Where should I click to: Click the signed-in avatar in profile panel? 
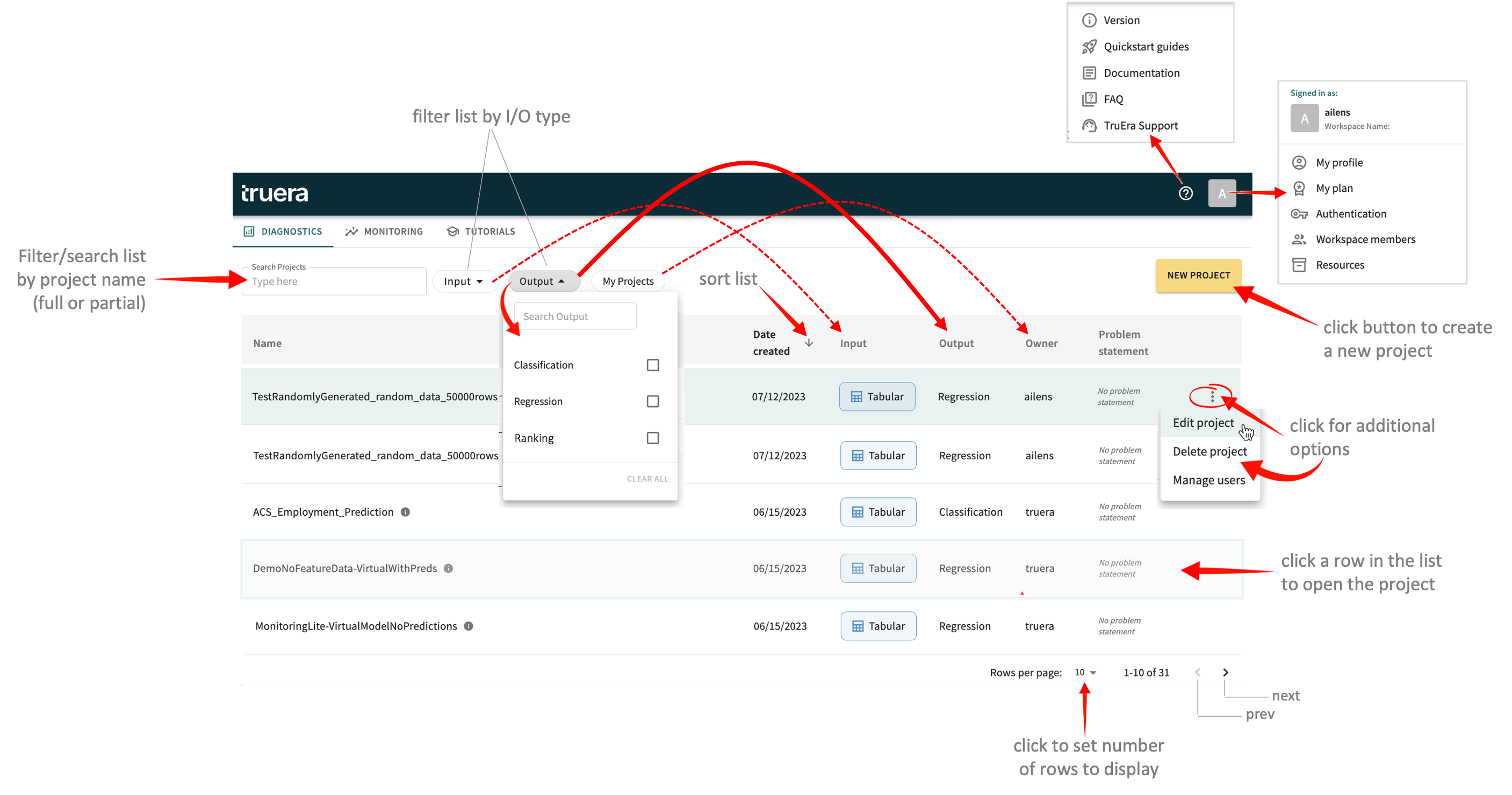pyautogui.click(x=1304, y=119)
